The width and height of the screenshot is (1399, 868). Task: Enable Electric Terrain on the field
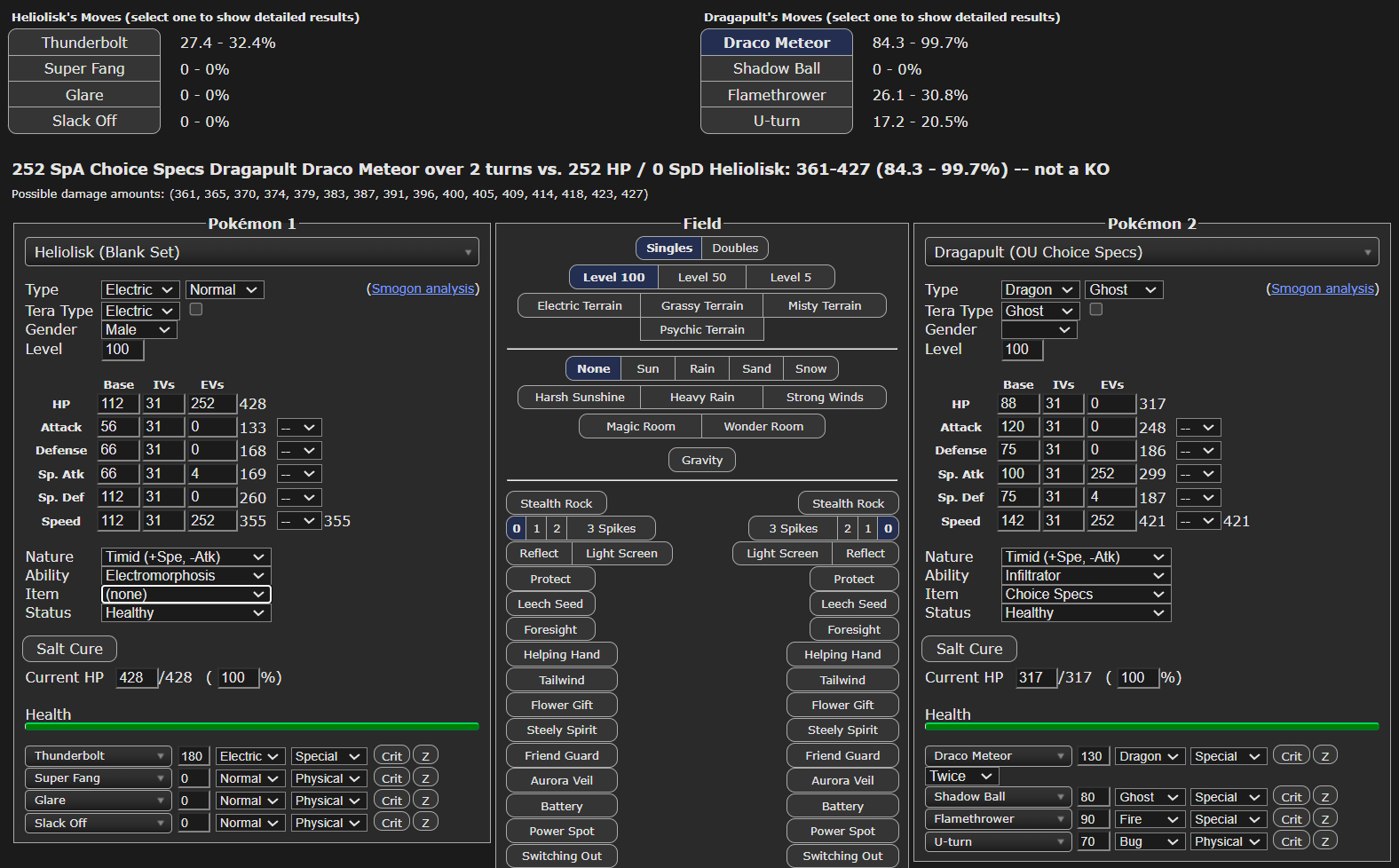click(580, 305)
